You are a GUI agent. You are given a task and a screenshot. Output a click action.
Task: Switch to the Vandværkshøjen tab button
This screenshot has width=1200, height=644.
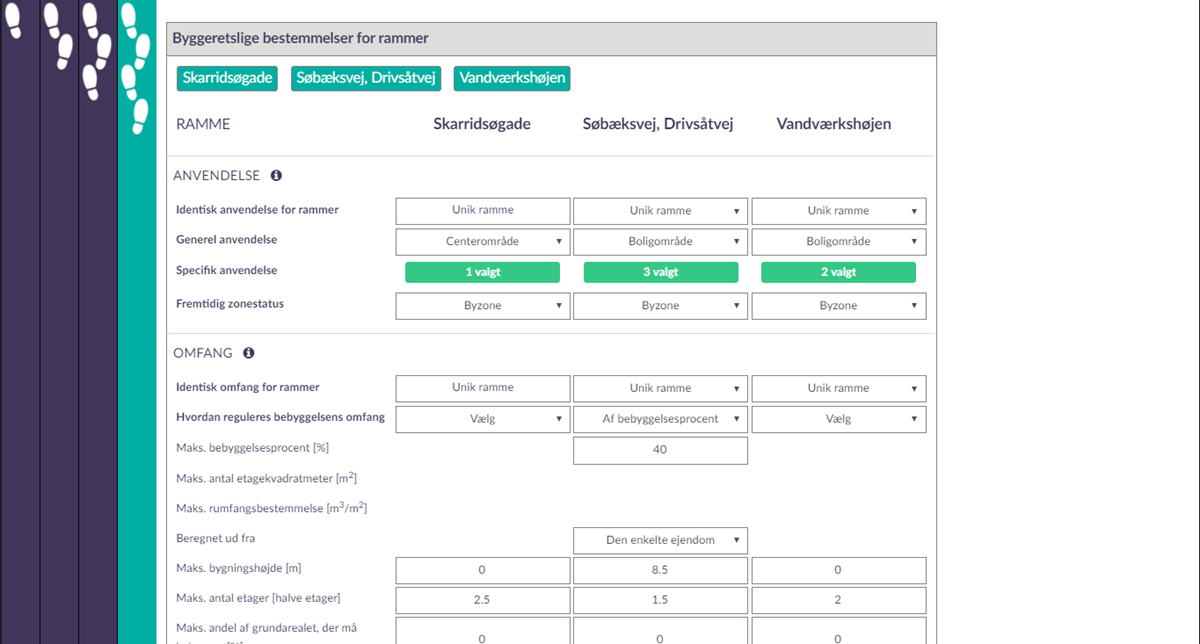[512, 78]
